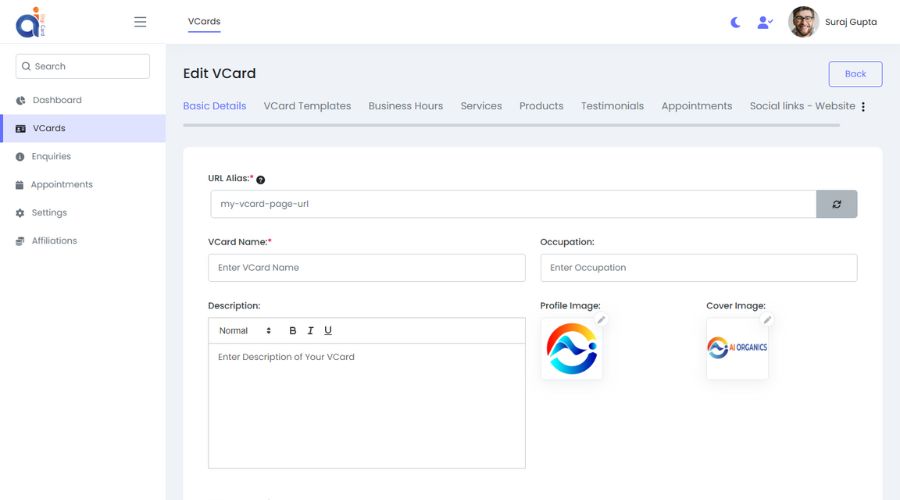Image resolution: width=900 pixels, height=500 pixels.
Task: Click the sidebar Search field
Action: coord(83,66)
